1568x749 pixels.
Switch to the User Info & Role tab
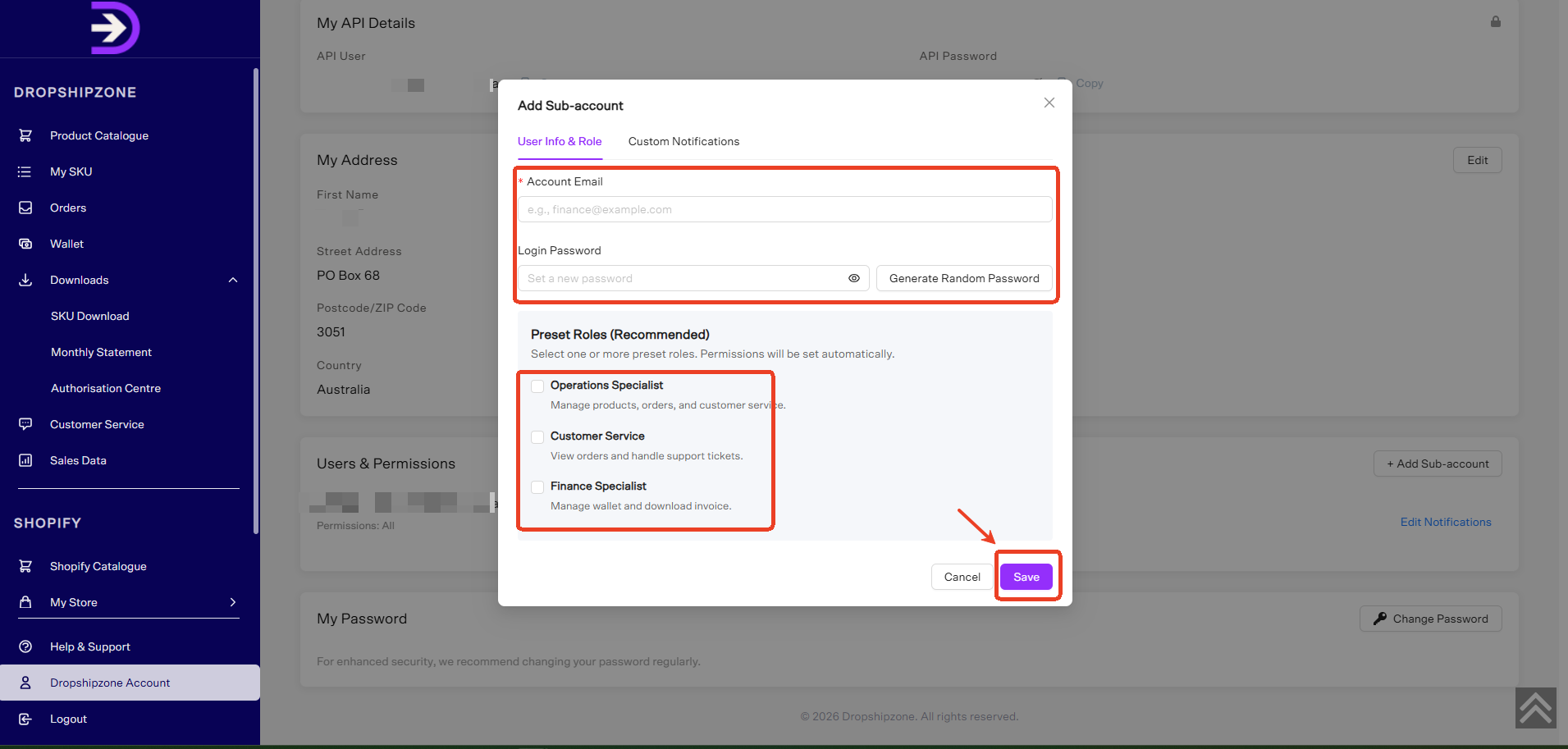[x=560, y=141]
